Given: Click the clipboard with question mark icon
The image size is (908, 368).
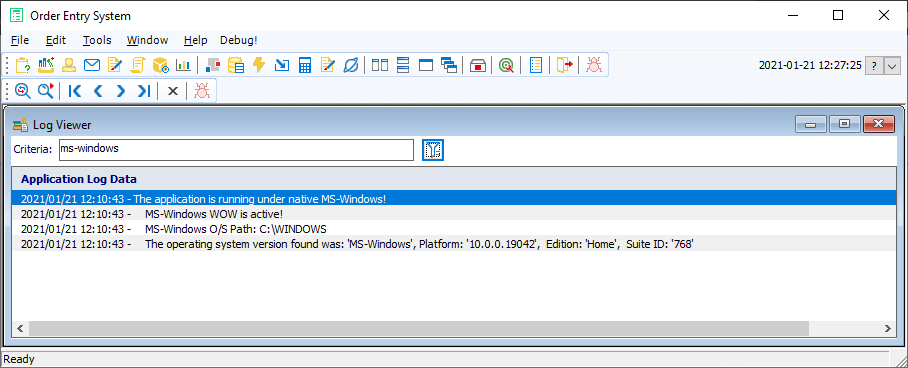Looking at the screenshot, I should point(22,65).
